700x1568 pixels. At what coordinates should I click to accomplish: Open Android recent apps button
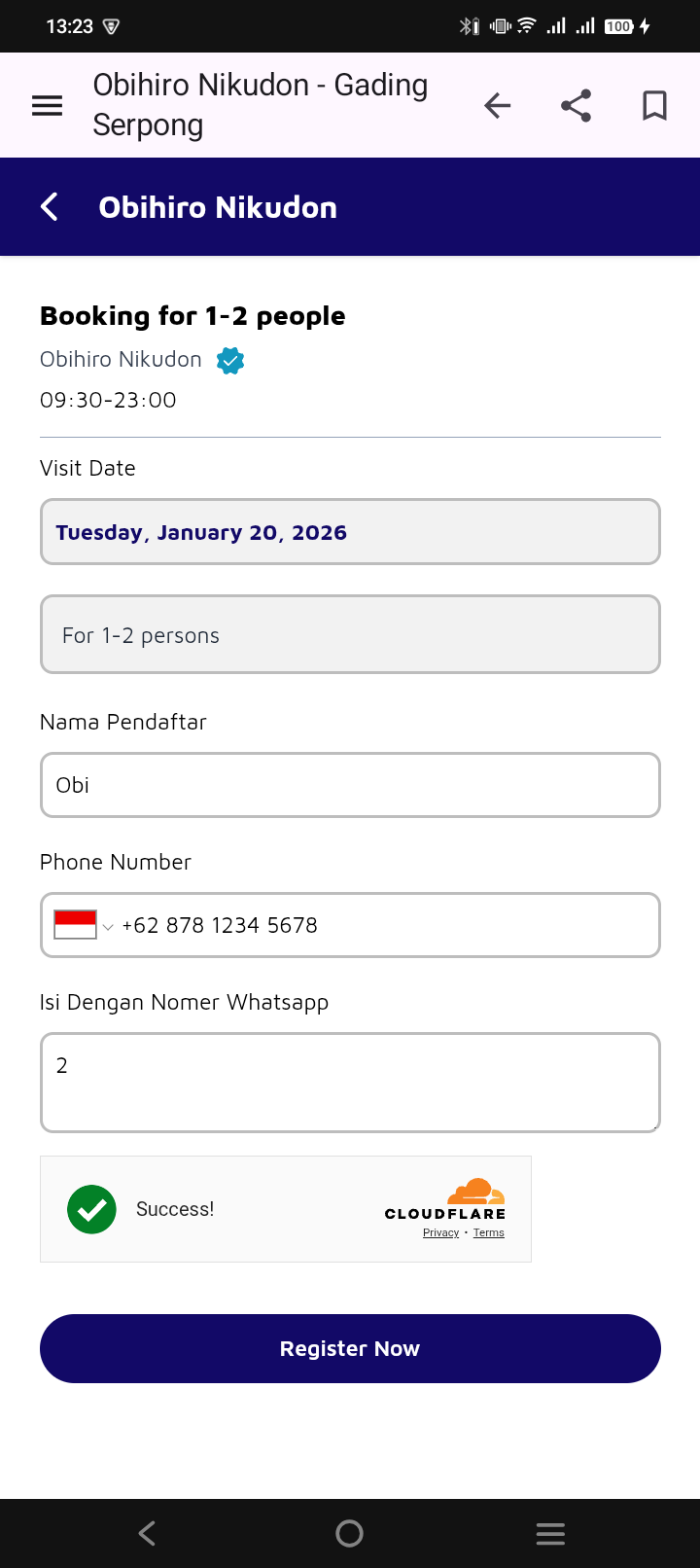[x=550, y=1533]
